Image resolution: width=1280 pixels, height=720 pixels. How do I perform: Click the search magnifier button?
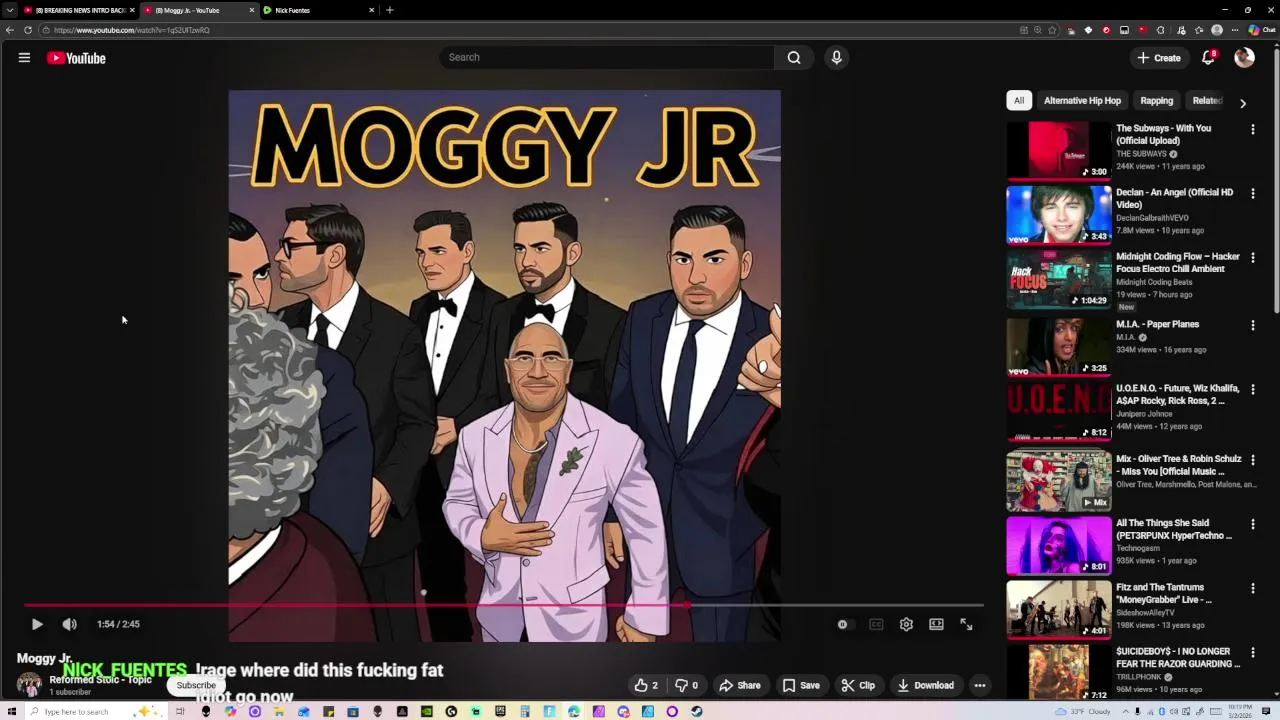pos(794,57)
